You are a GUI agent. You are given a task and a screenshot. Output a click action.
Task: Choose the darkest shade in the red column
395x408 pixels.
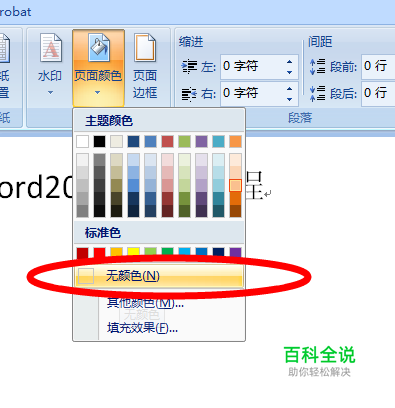click(167, 211)
